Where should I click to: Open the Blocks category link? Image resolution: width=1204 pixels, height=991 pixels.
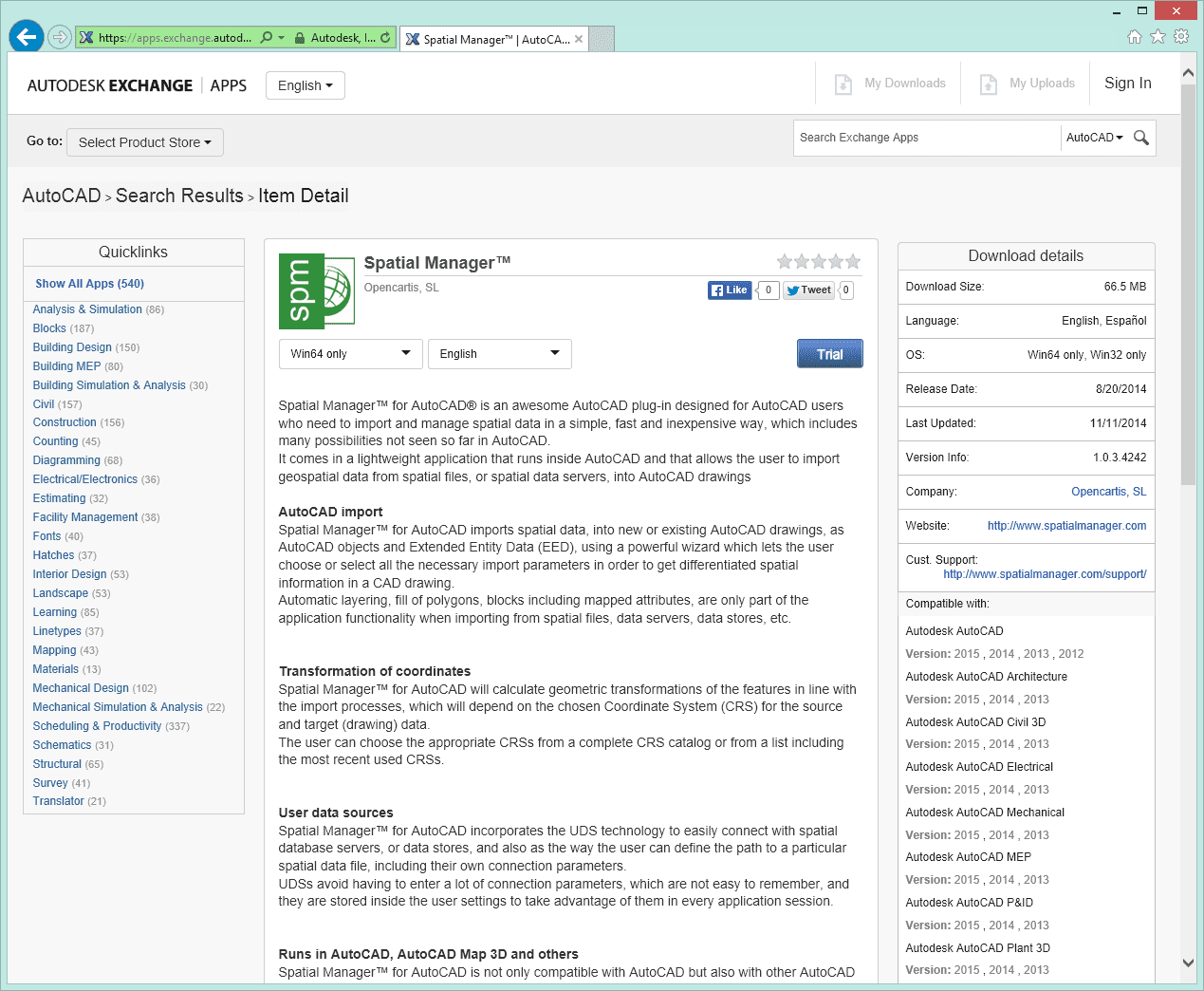[x=49, y=328]
